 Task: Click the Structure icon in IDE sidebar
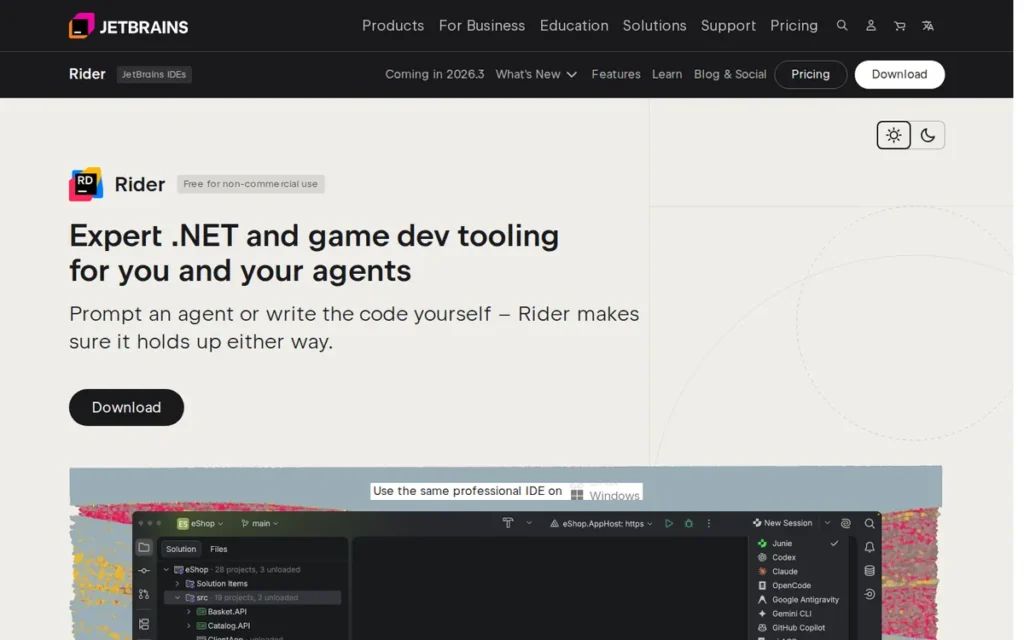144,624
